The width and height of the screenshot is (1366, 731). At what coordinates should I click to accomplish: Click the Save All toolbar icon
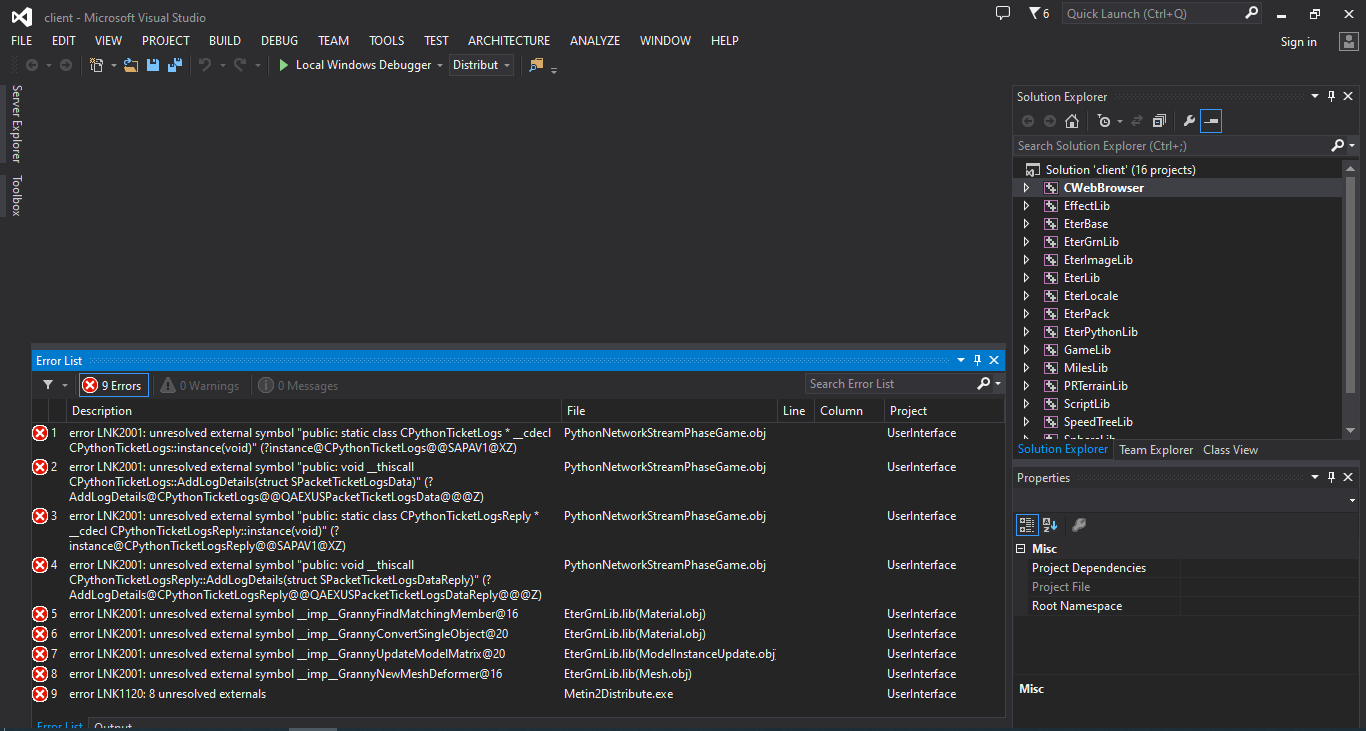point(175,65)
